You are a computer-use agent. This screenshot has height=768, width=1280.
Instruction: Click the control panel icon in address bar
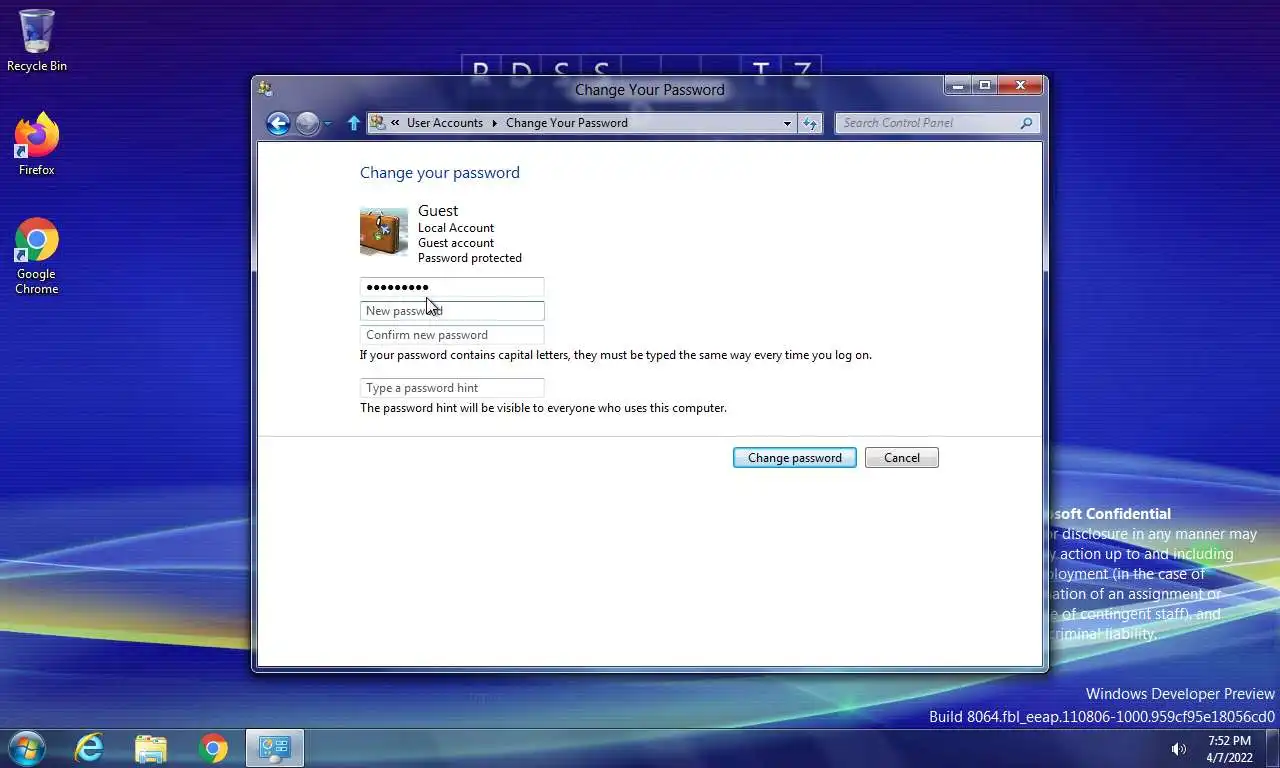(x=377, y=123)
